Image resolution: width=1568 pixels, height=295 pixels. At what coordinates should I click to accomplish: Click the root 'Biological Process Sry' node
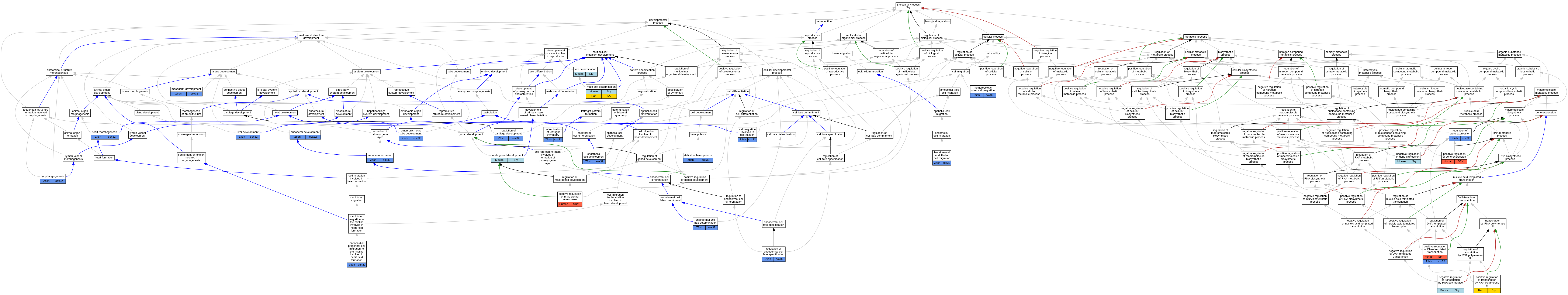(908, 6)
